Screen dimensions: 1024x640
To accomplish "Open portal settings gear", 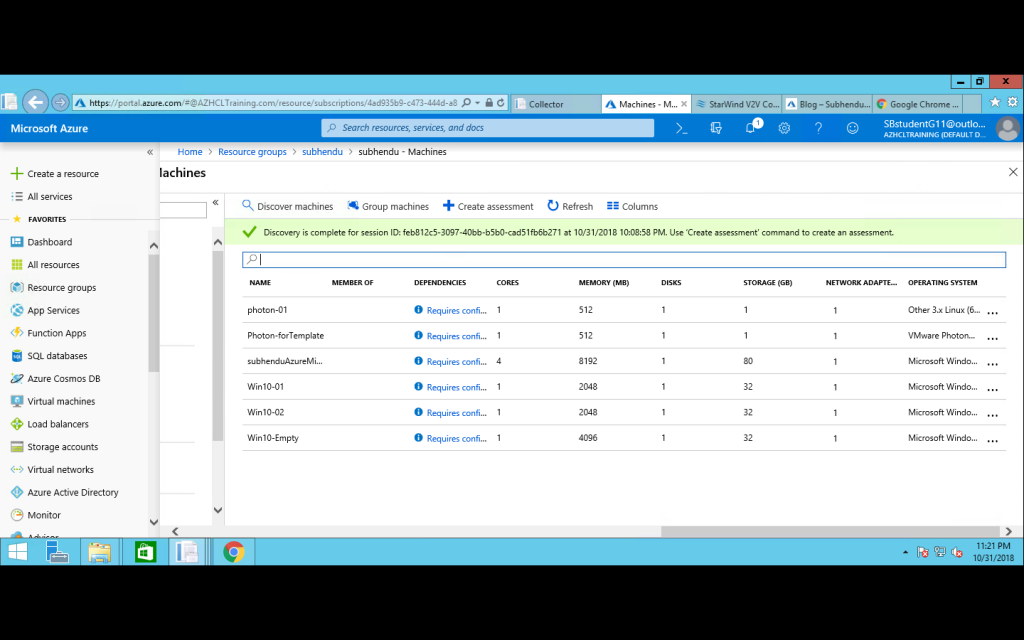I will tap(784, 129).
